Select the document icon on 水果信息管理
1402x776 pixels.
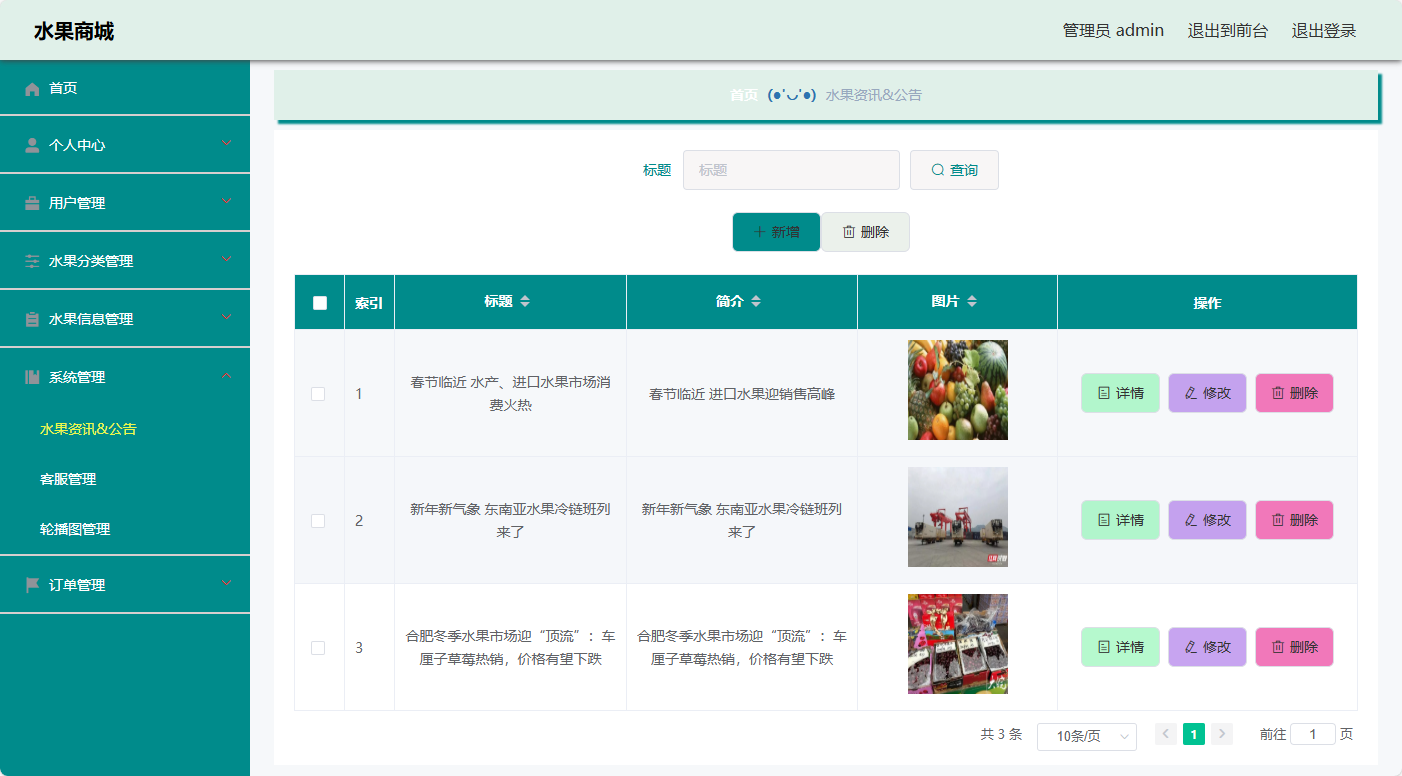click(x=31, y=318)
